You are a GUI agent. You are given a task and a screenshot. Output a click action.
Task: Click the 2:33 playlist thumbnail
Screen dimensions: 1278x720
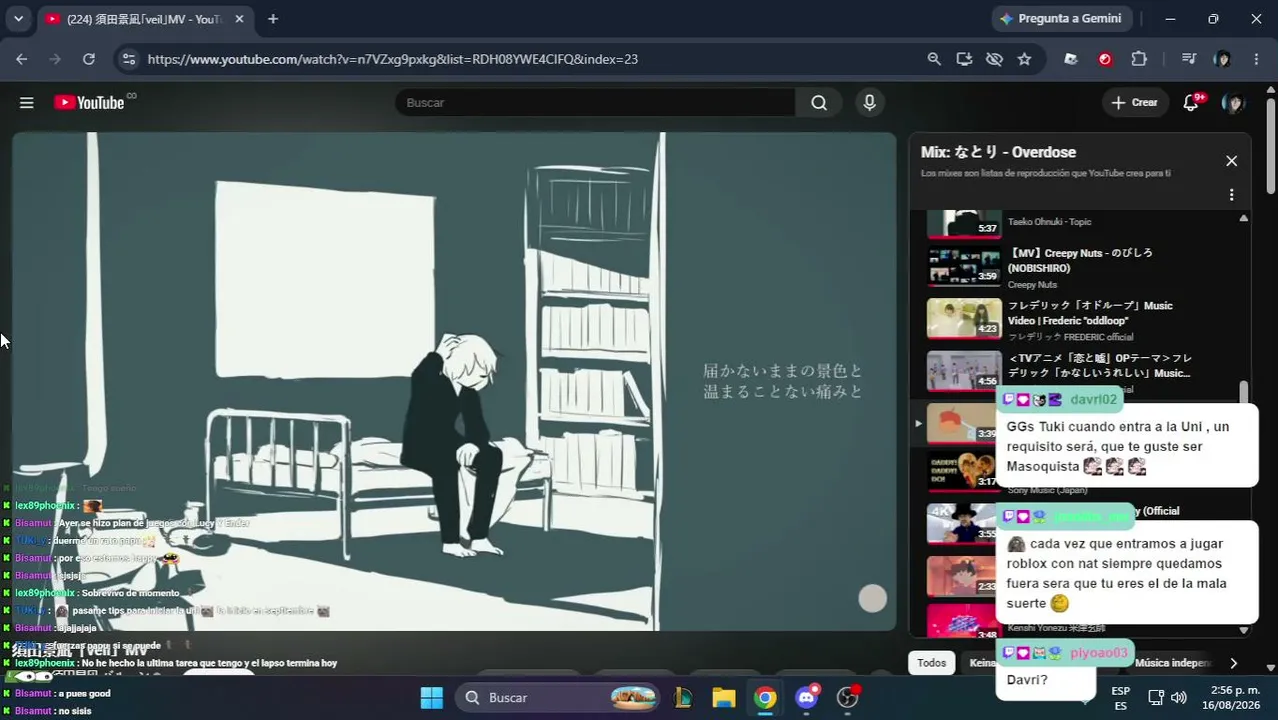click(963, 576)
